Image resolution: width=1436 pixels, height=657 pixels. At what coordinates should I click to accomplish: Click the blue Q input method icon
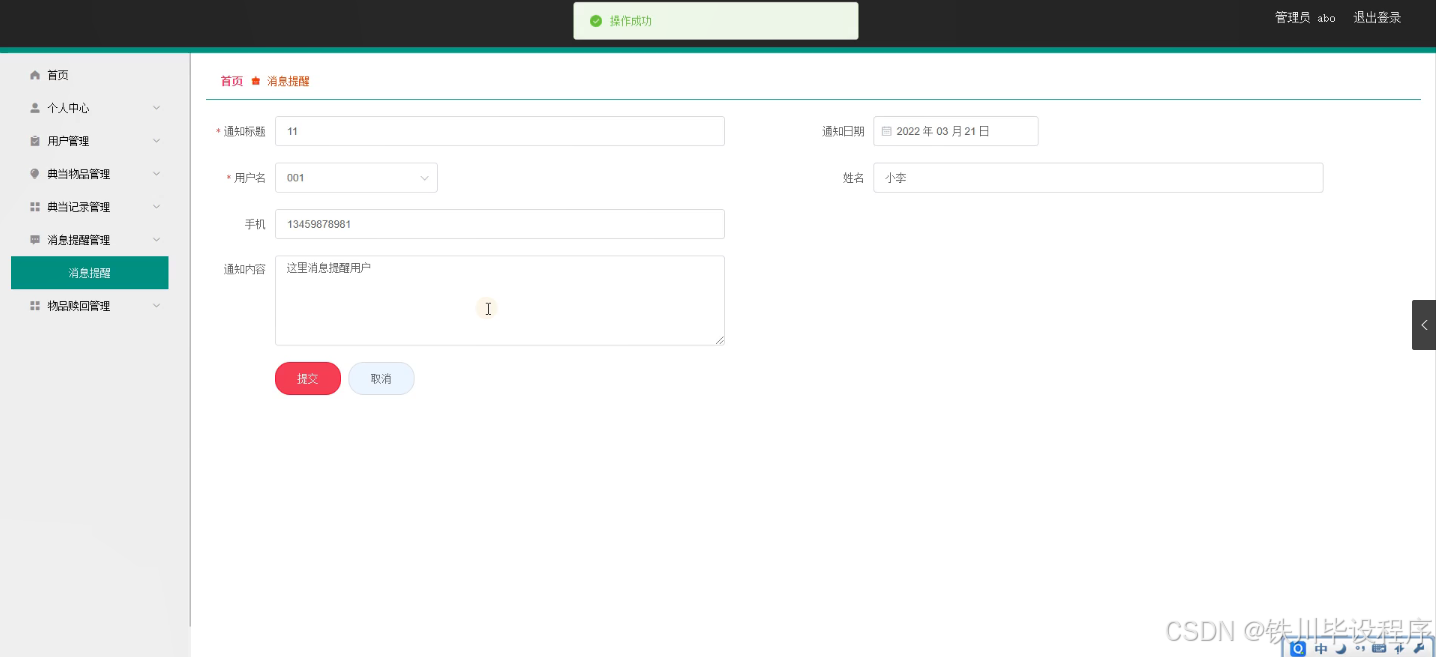click(1298, 649)
